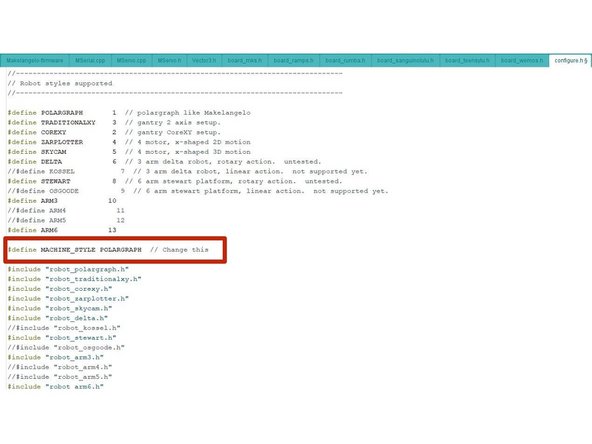Click the include "robot_zarplotter.h" line
This screenshot has width=592, height=444.
click(x=68, y=299)
